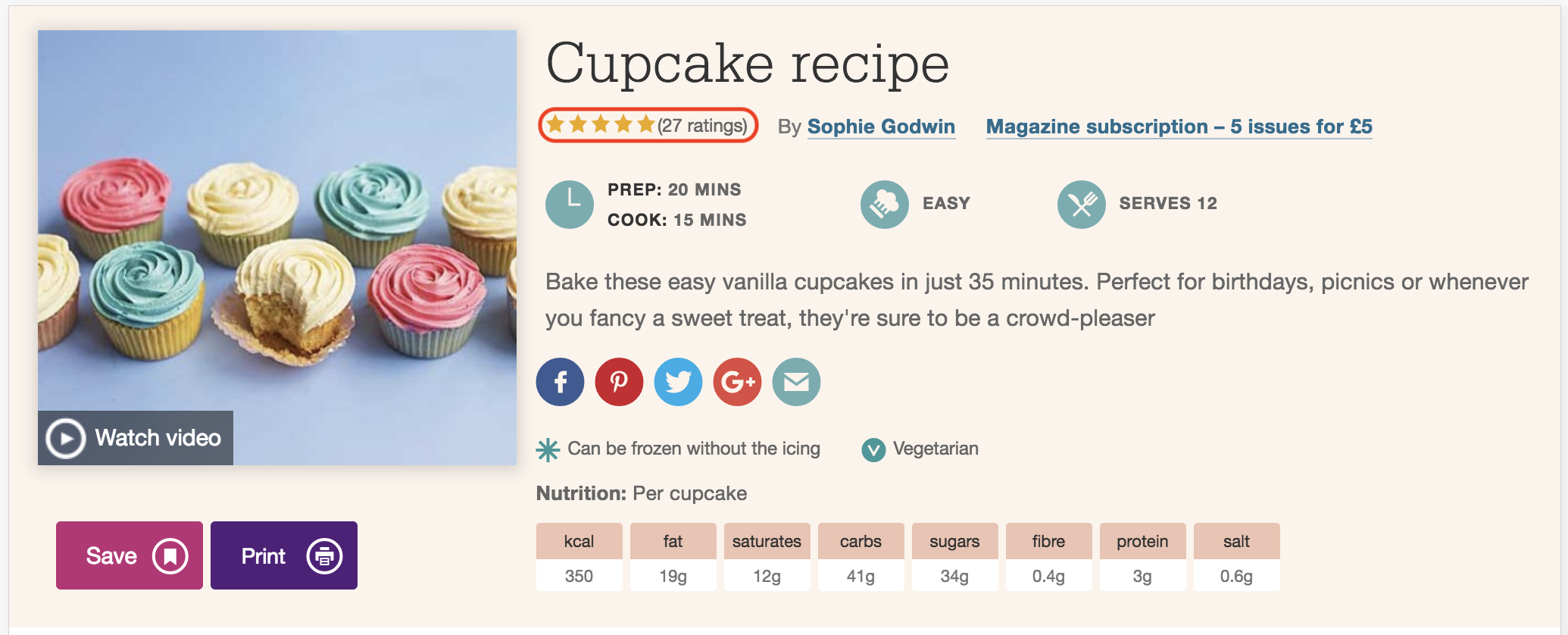Click the clock icon beside prep time

click(570, 205)
